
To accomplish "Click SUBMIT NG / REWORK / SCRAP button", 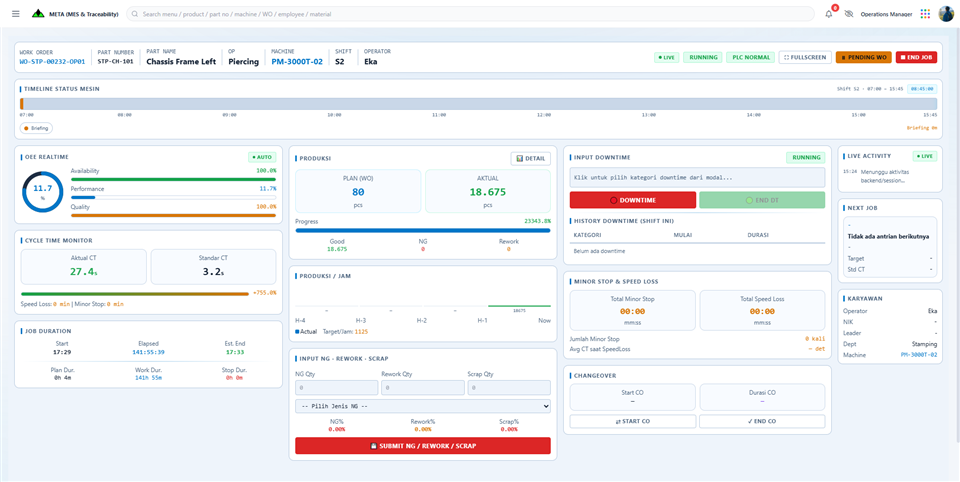I will point(423,446).
